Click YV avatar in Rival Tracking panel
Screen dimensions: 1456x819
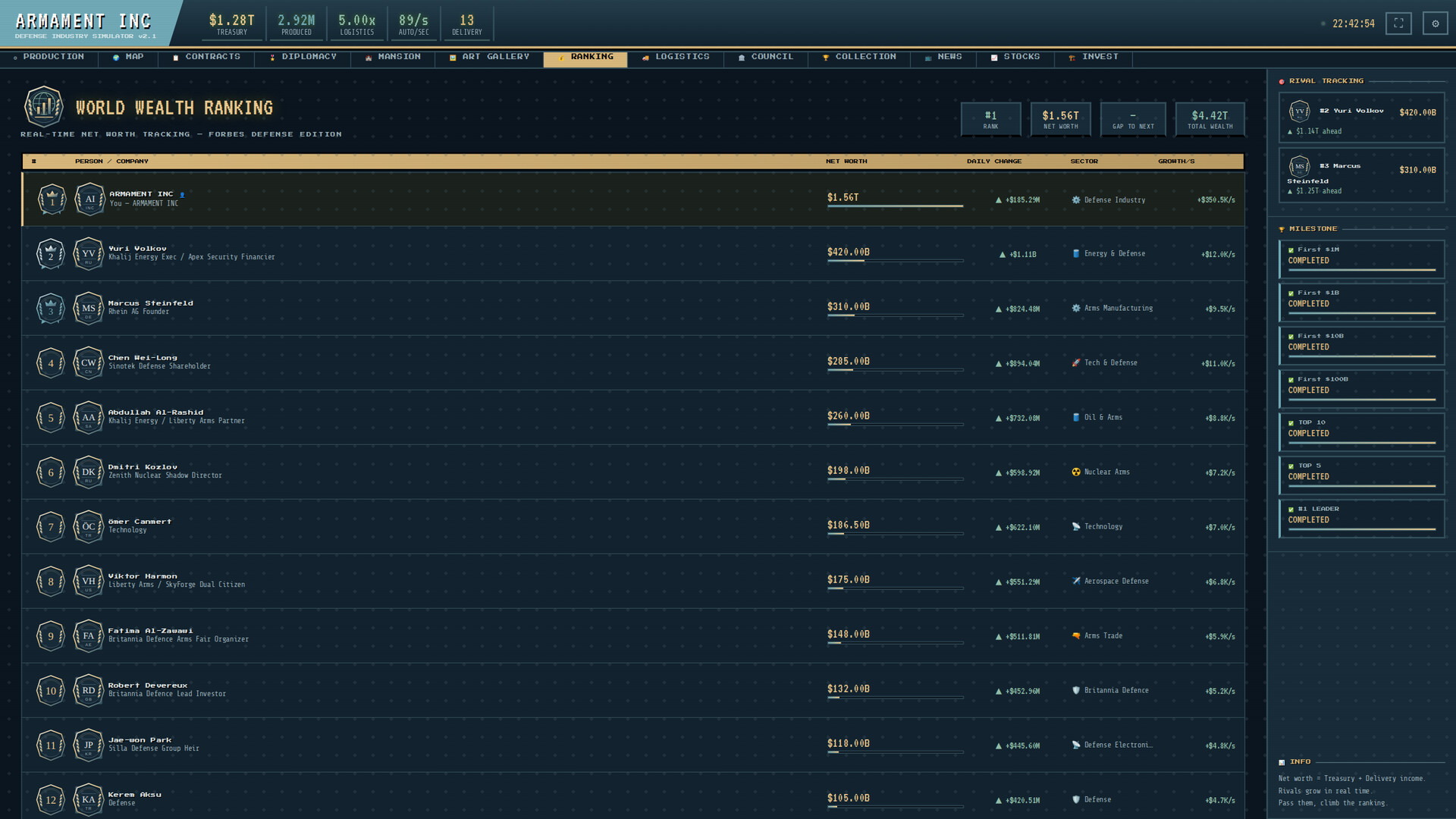(x=1300, y=111)
